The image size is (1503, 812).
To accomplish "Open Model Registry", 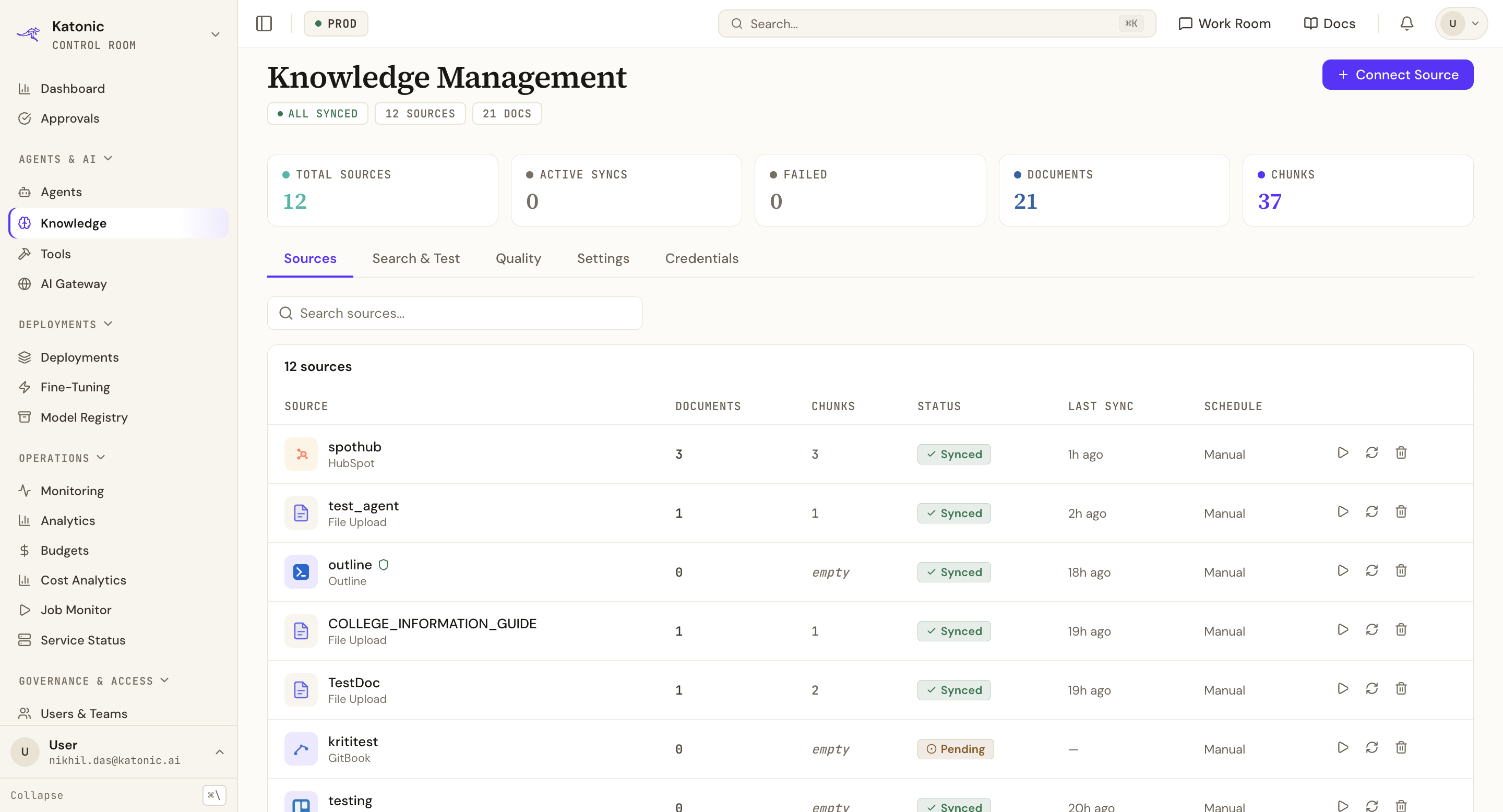I will (x=118, y=417).
